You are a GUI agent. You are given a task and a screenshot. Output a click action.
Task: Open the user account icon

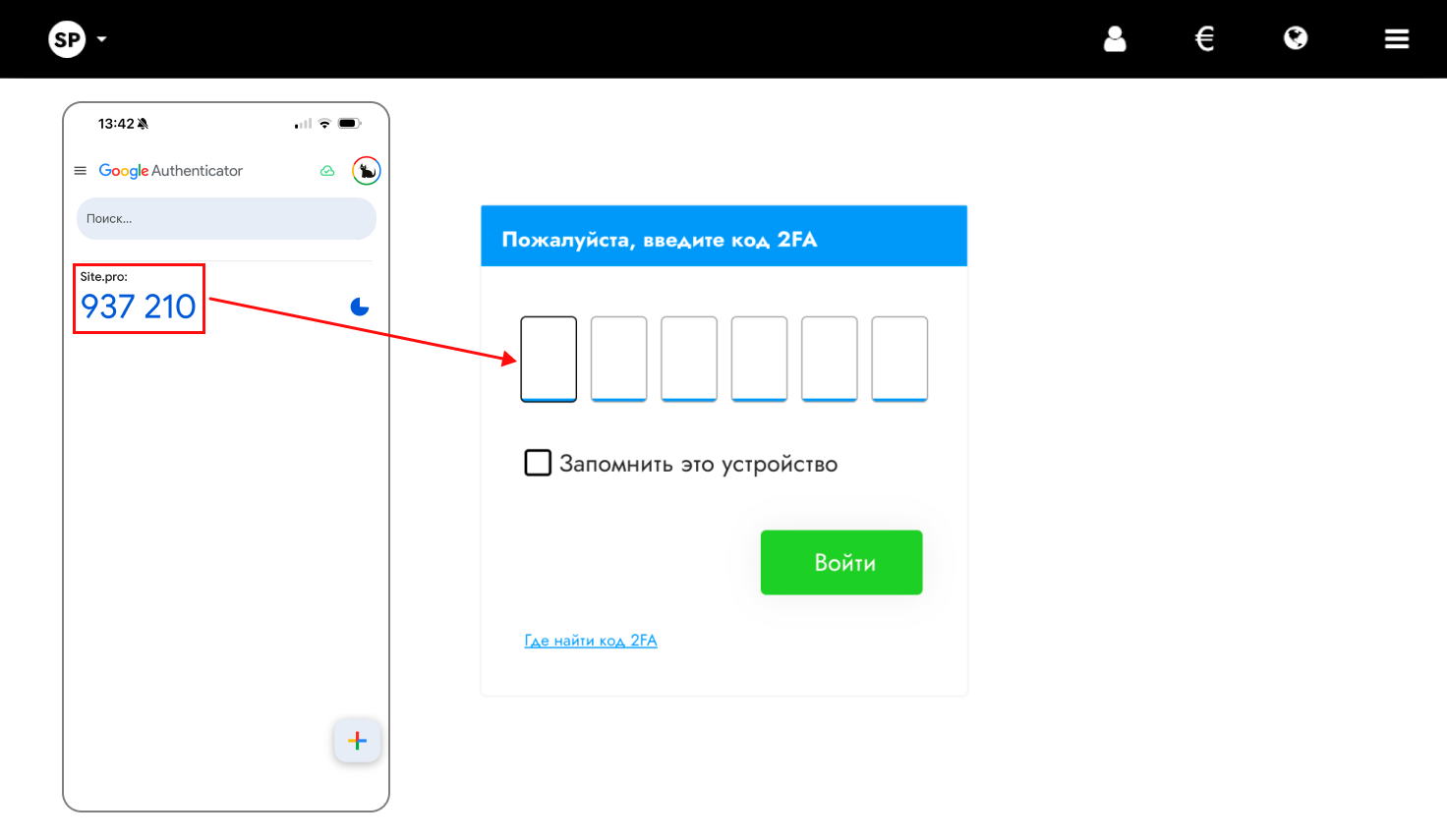pos(1115,38)
